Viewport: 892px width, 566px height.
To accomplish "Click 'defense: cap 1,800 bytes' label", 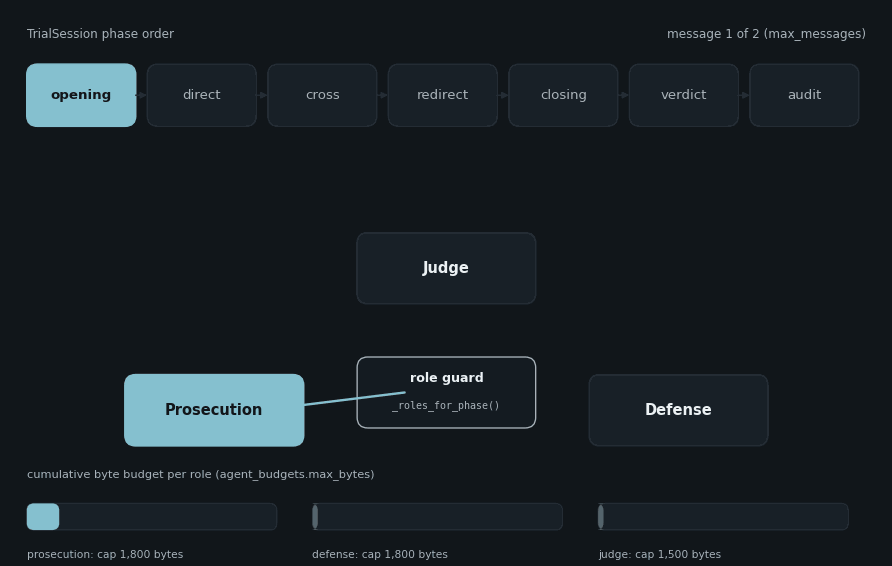I will click(x=380, y=554).
